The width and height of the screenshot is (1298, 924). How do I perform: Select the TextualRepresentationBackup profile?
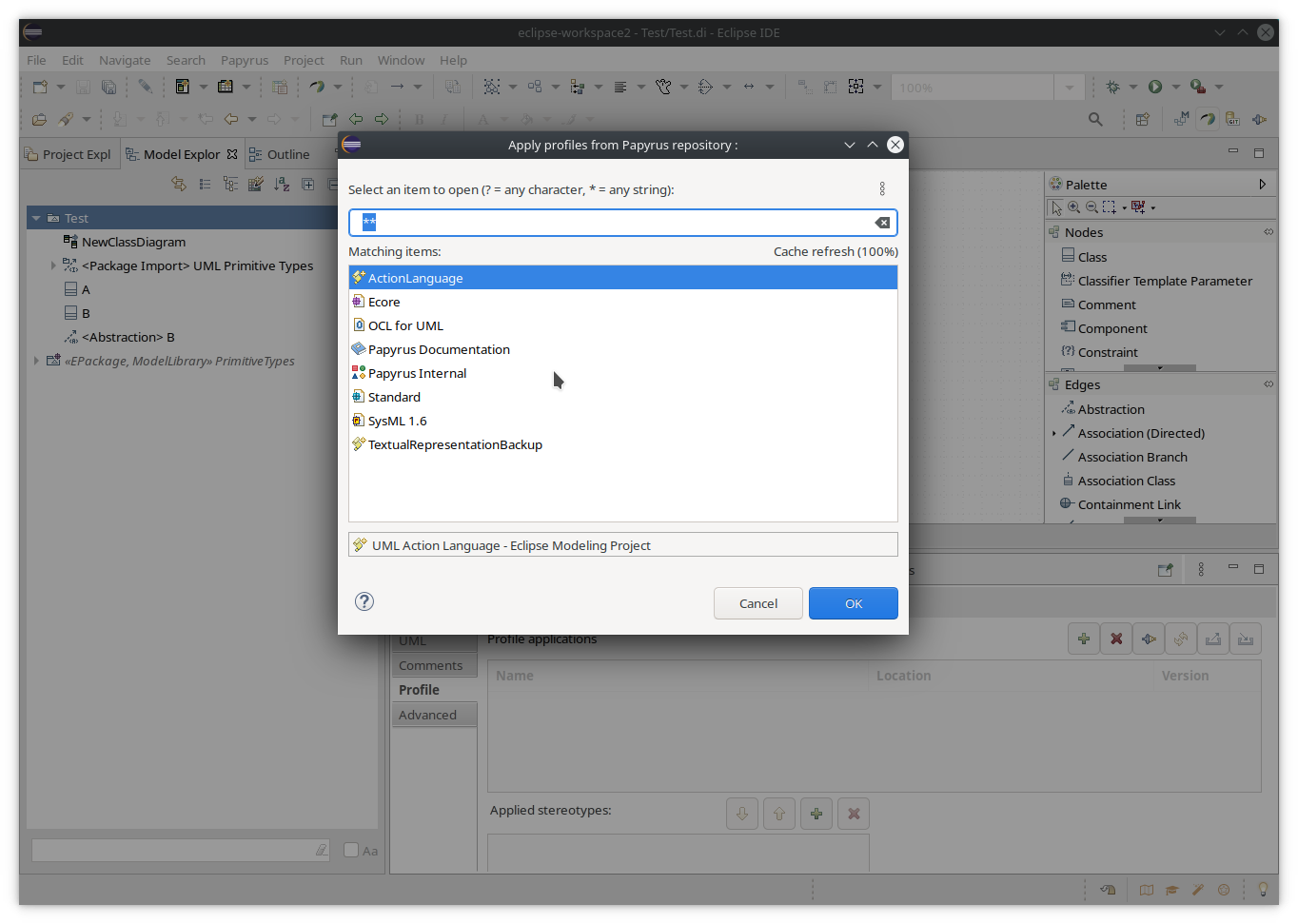click(623, 444)
